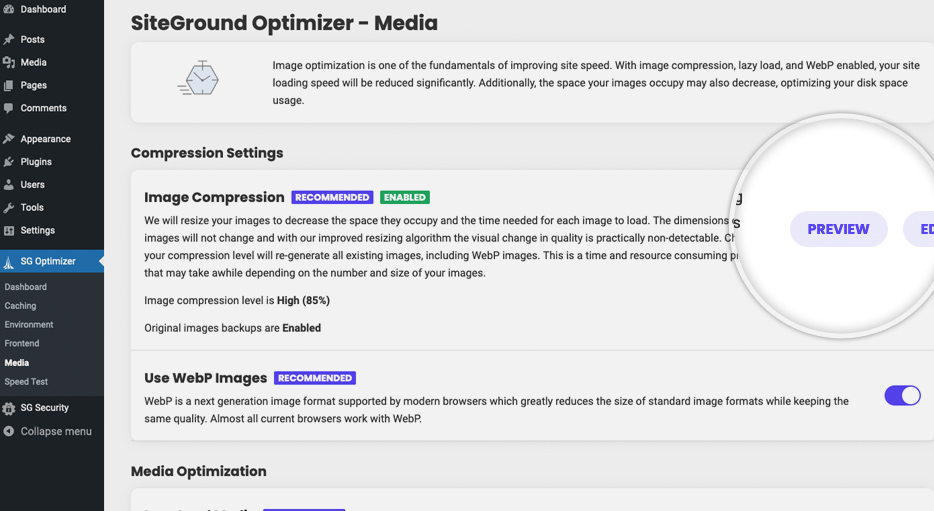Click the Appearance paintbrush icon
The height and width of the screenshot is (511, 934).
[x=8, y=139]
